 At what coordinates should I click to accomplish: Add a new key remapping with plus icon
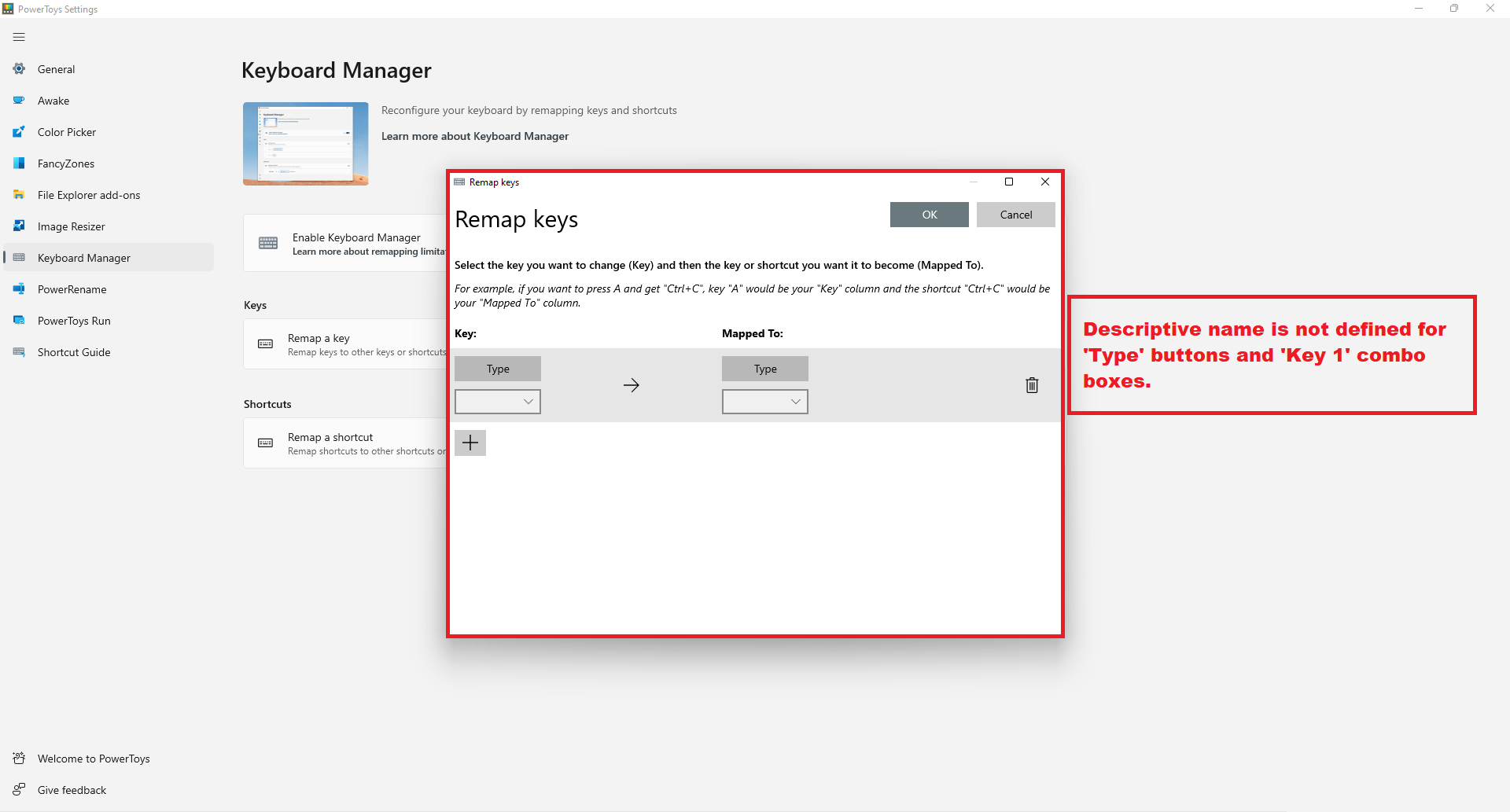click(x=470, y=442)
